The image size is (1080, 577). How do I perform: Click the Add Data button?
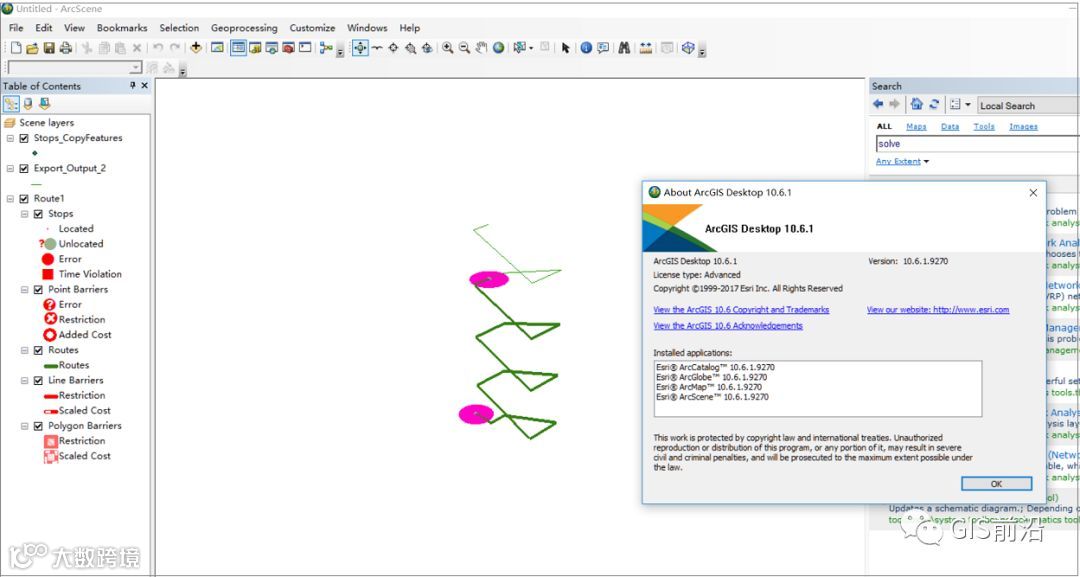coord(196,48)
